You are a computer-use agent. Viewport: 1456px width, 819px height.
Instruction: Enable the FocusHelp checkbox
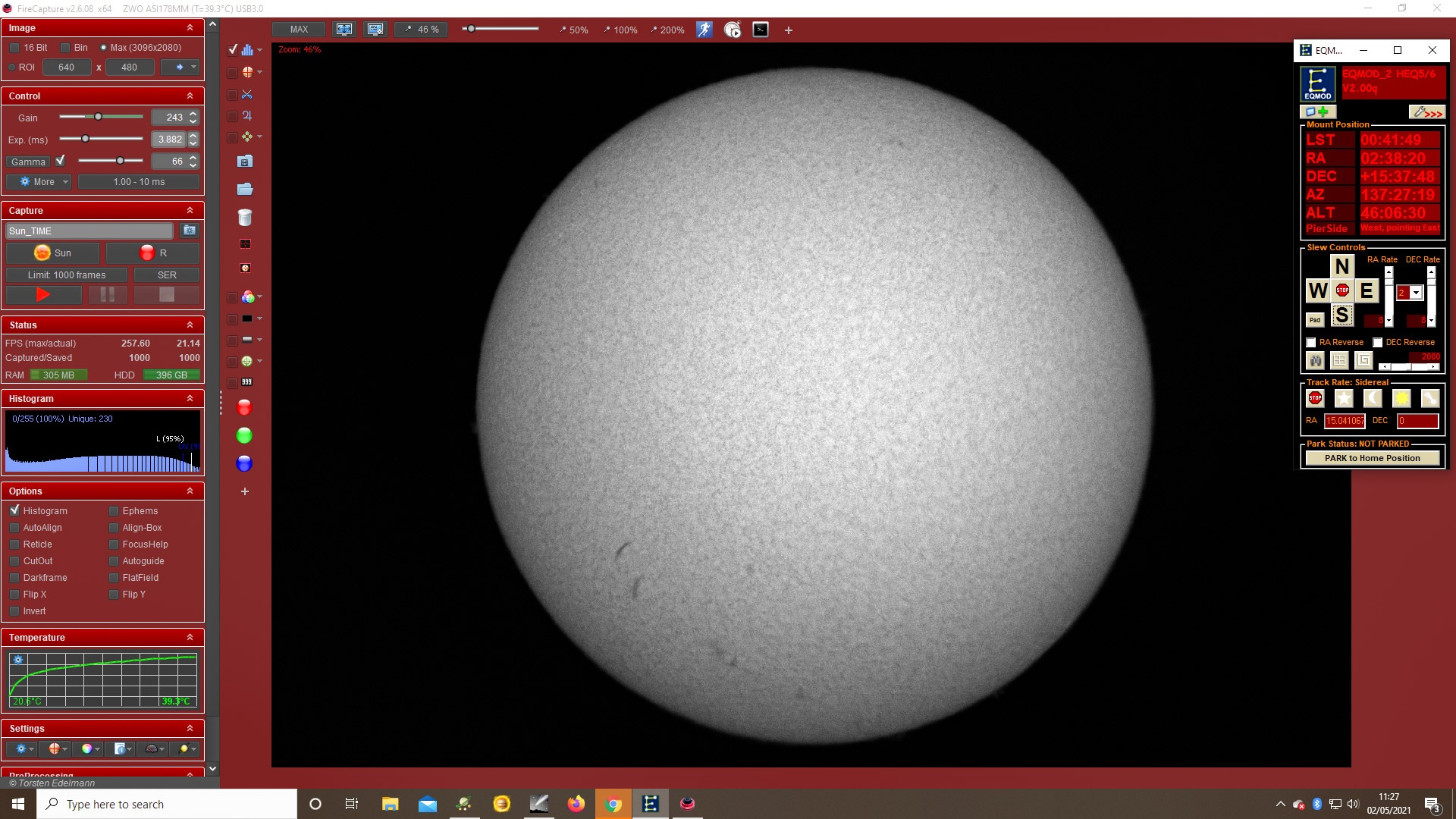coord(114,544)
